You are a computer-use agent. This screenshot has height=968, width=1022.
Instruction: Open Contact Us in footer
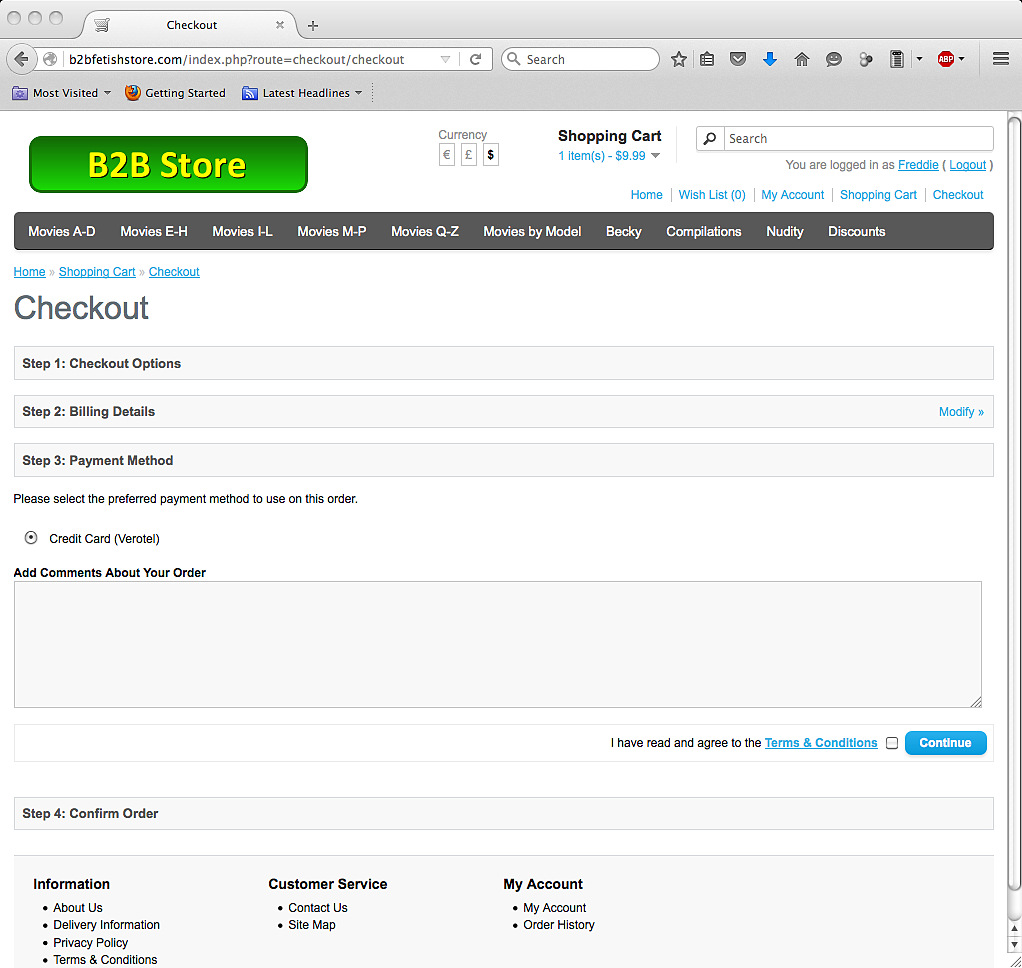pos(317,907)
